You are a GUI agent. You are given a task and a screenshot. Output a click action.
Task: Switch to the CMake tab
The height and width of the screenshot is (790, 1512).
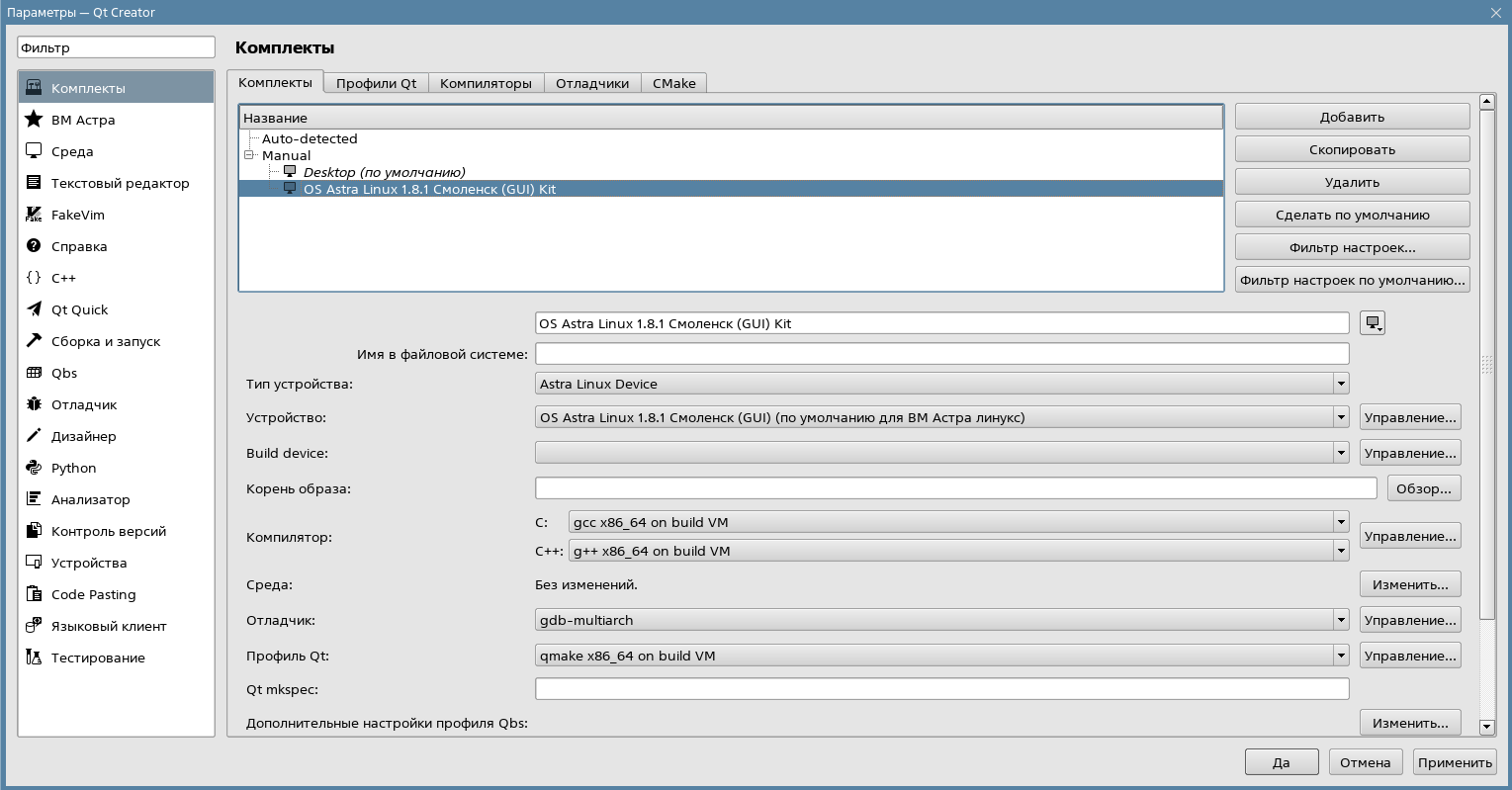(x=673, y=83)
